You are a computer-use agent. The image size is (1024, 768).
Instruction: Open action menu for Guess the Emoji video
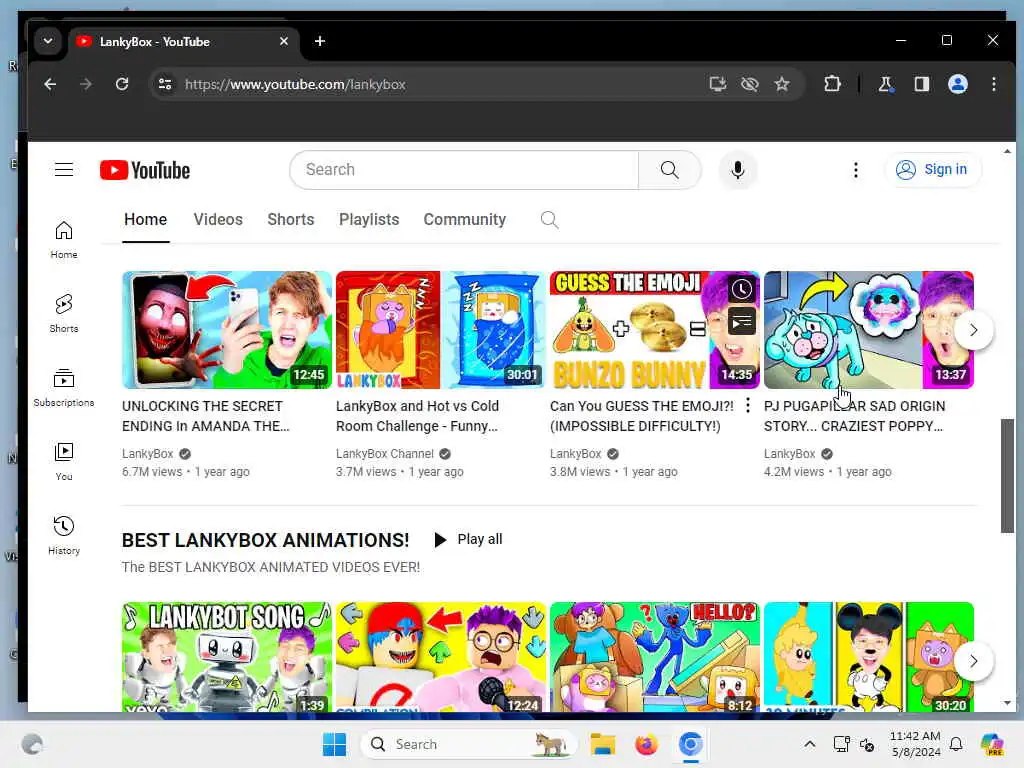pos(747,406)
